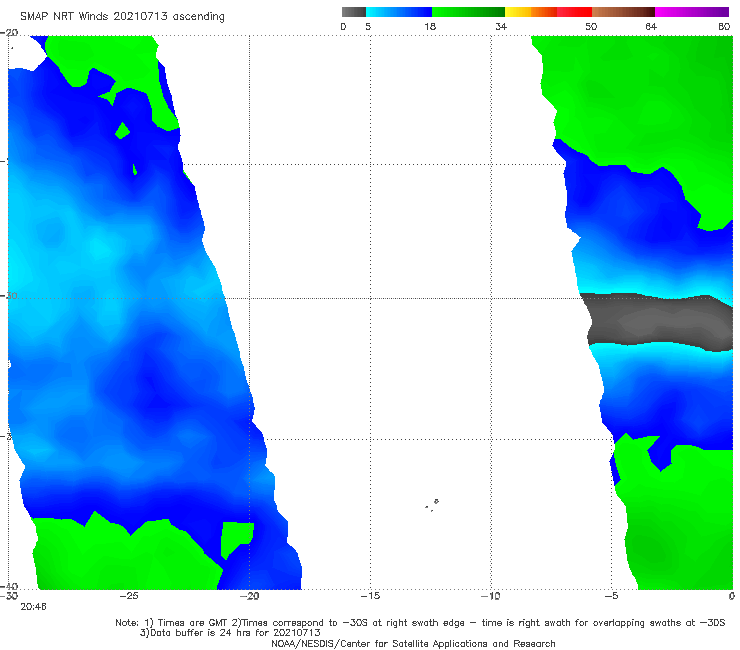Viewport: 740px width, 650px height.
Task: Click the swath time label 20:46
Action: 34,607
